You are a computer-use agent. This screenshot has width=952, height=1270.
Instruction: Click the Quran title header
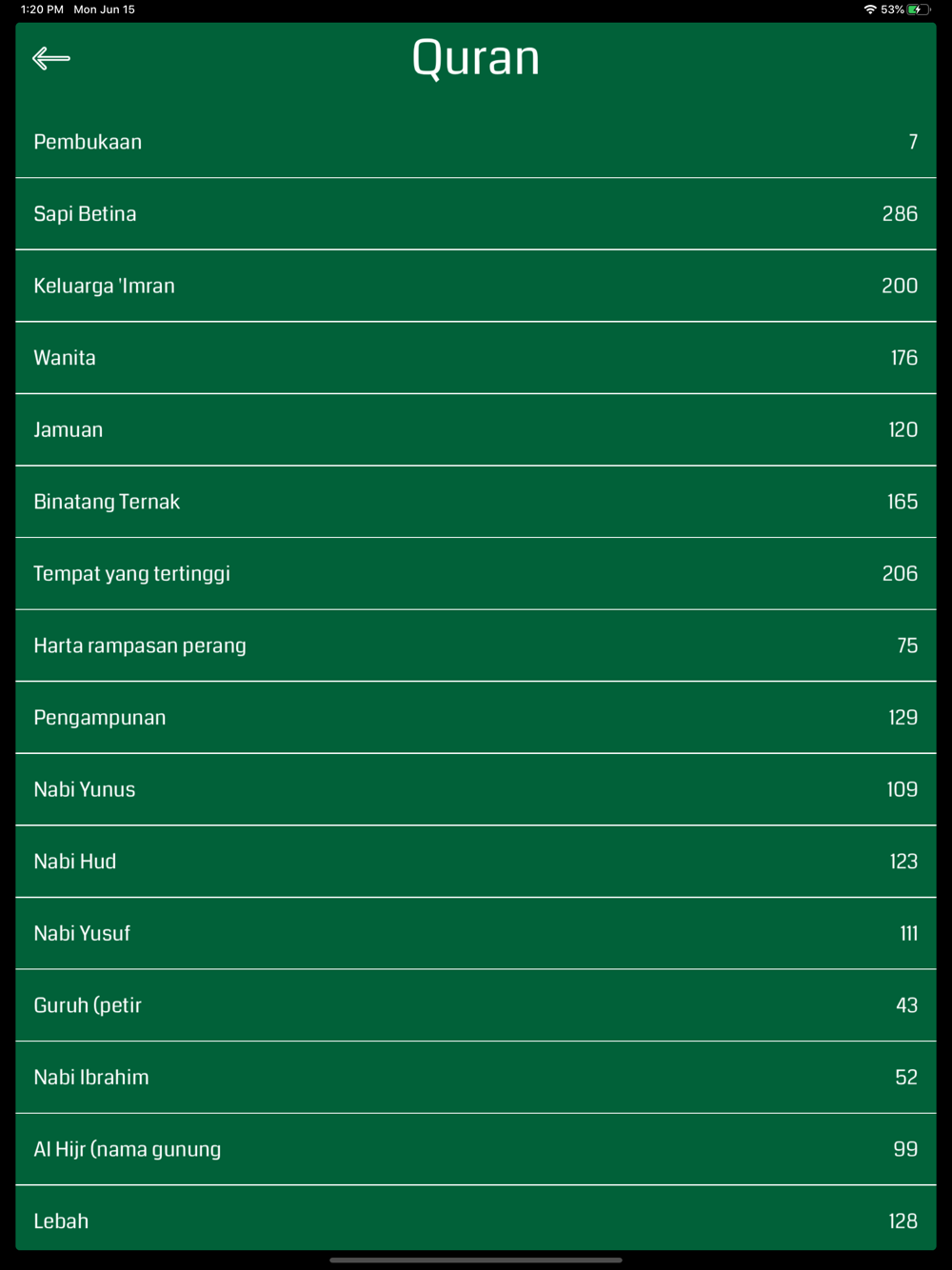(476, 58)
